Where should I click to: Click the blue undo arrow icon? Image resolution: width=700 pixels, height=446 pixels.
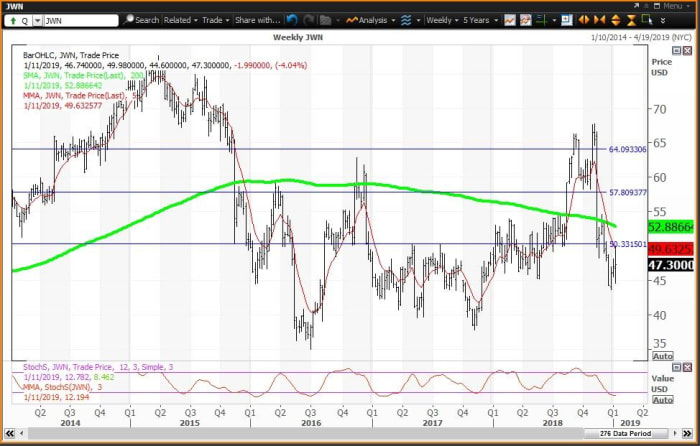291,19
